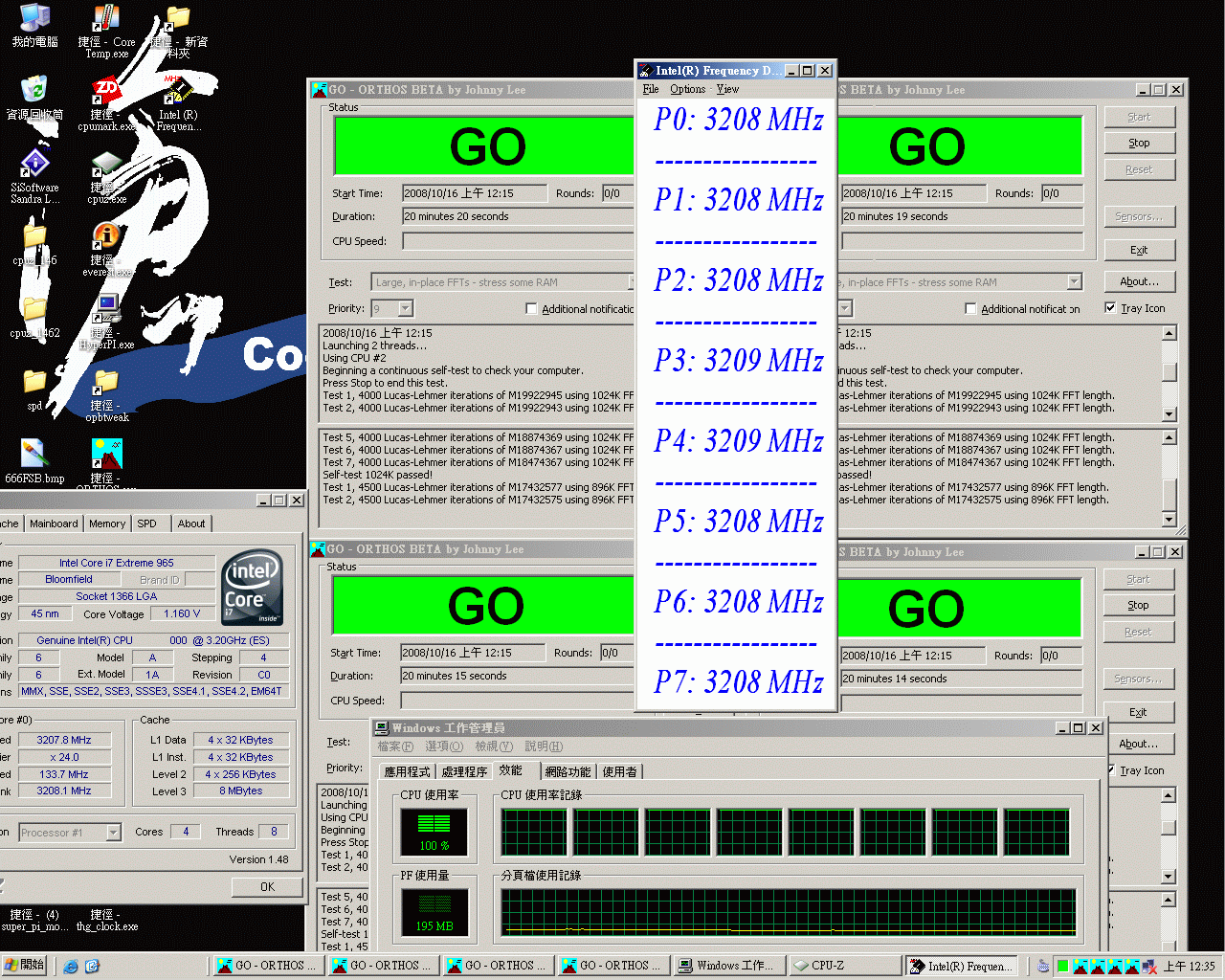Open the About tab in CPU-Z
The width and height of the screenshot is (1225, 980).
[191, 523]
